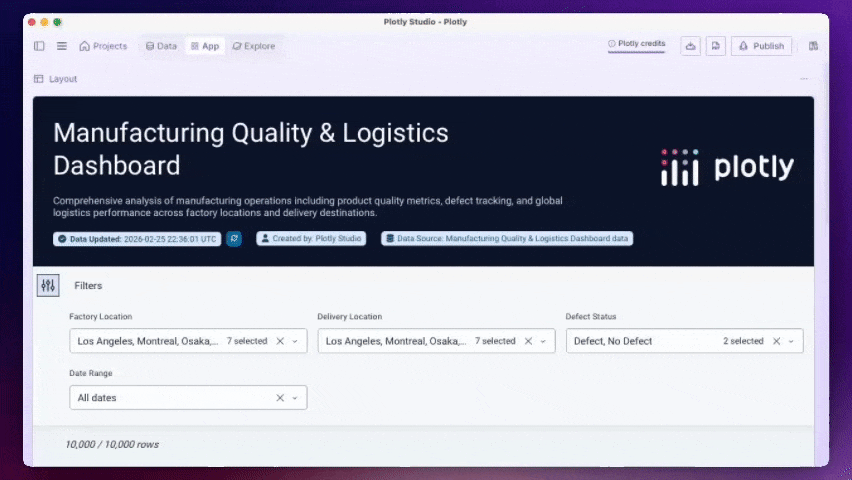Viewport: 852px width, 480px height.
Task: Clear the Defect Status selections
Action: (776, 341)
